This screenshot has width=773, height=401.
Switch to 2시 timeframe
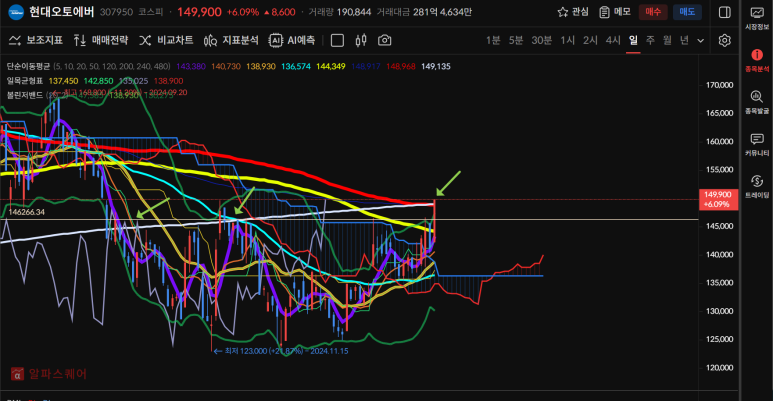[590, 40]
